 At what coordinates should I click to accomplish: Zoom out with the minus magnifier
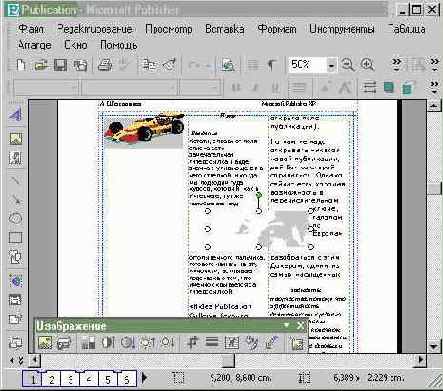[348, 65]
